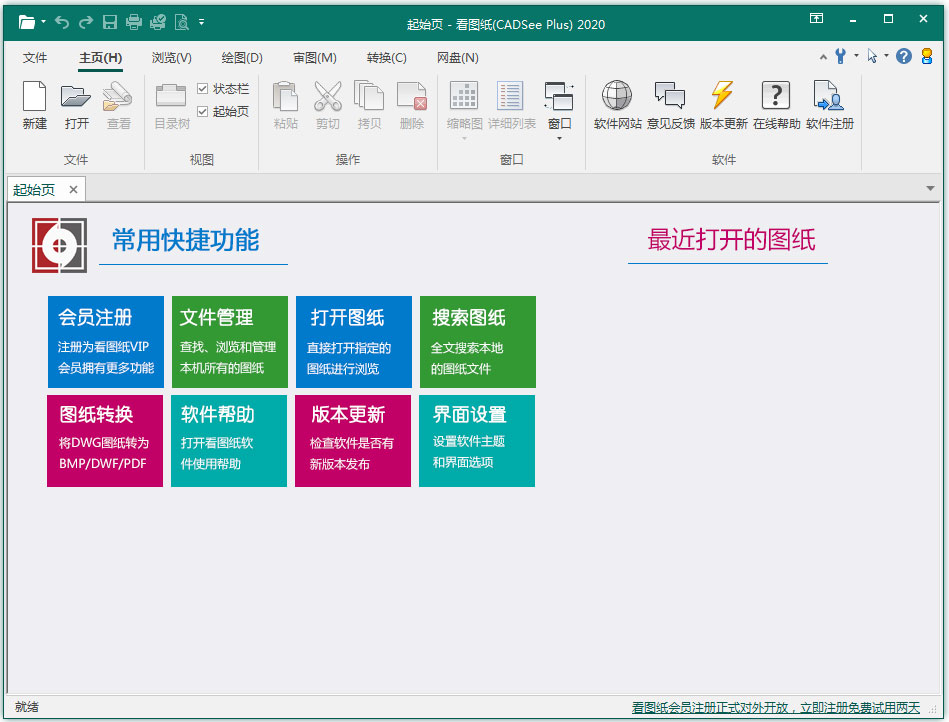
Task: Collapse the ribbon using the up chevron
Action: pos(823,57)
